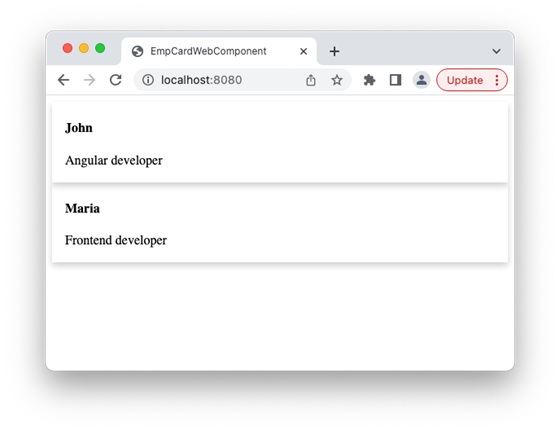The height and width of the screenshot is (431, 560).
Task: Click the forward navigation arrow
Action: (89, 80)
